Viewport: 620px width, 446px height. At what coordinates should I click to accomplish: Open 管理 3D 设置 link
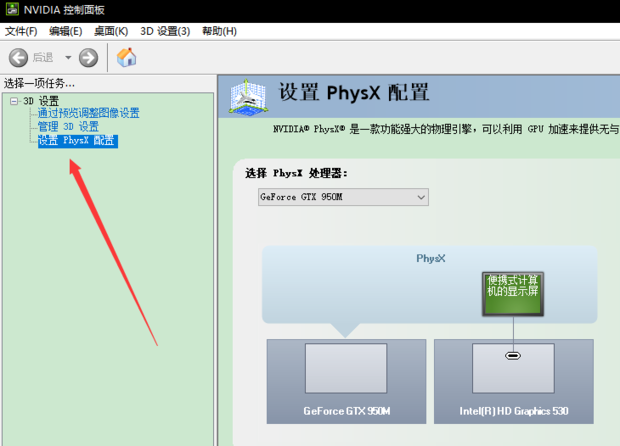coord(68,127)
